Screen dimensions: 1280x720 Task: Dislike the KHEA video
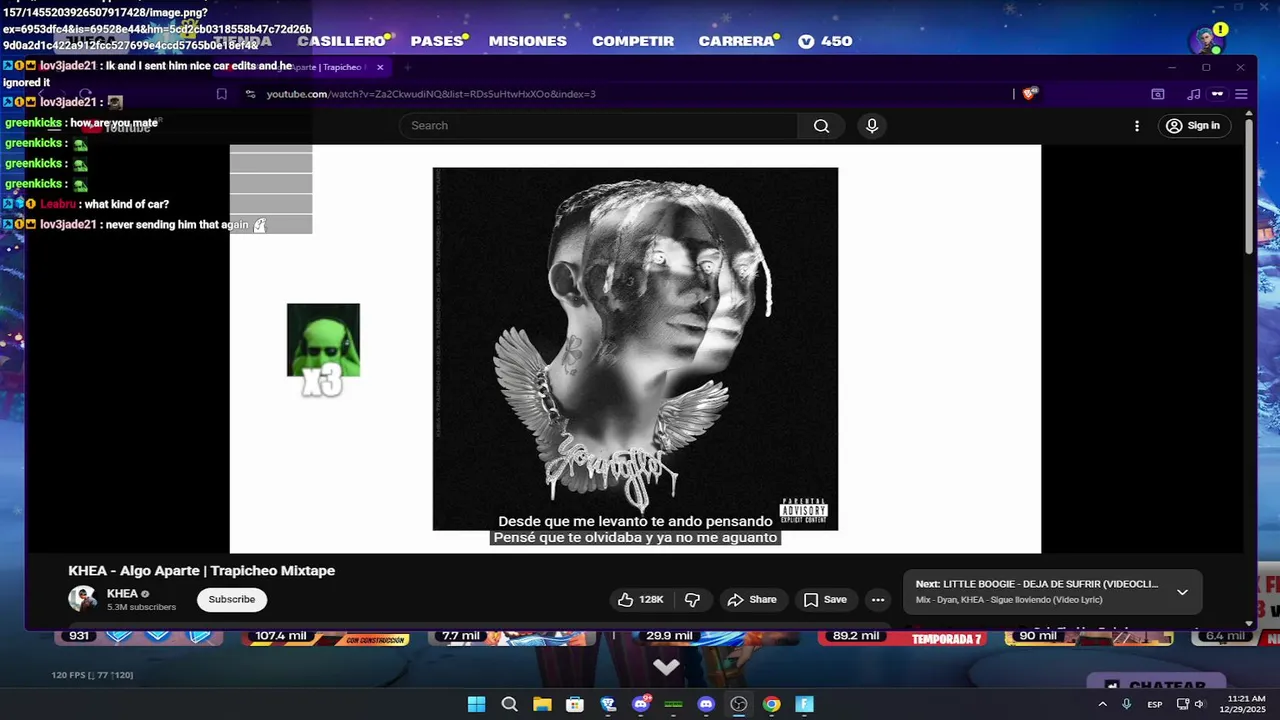tap(692, 600)
